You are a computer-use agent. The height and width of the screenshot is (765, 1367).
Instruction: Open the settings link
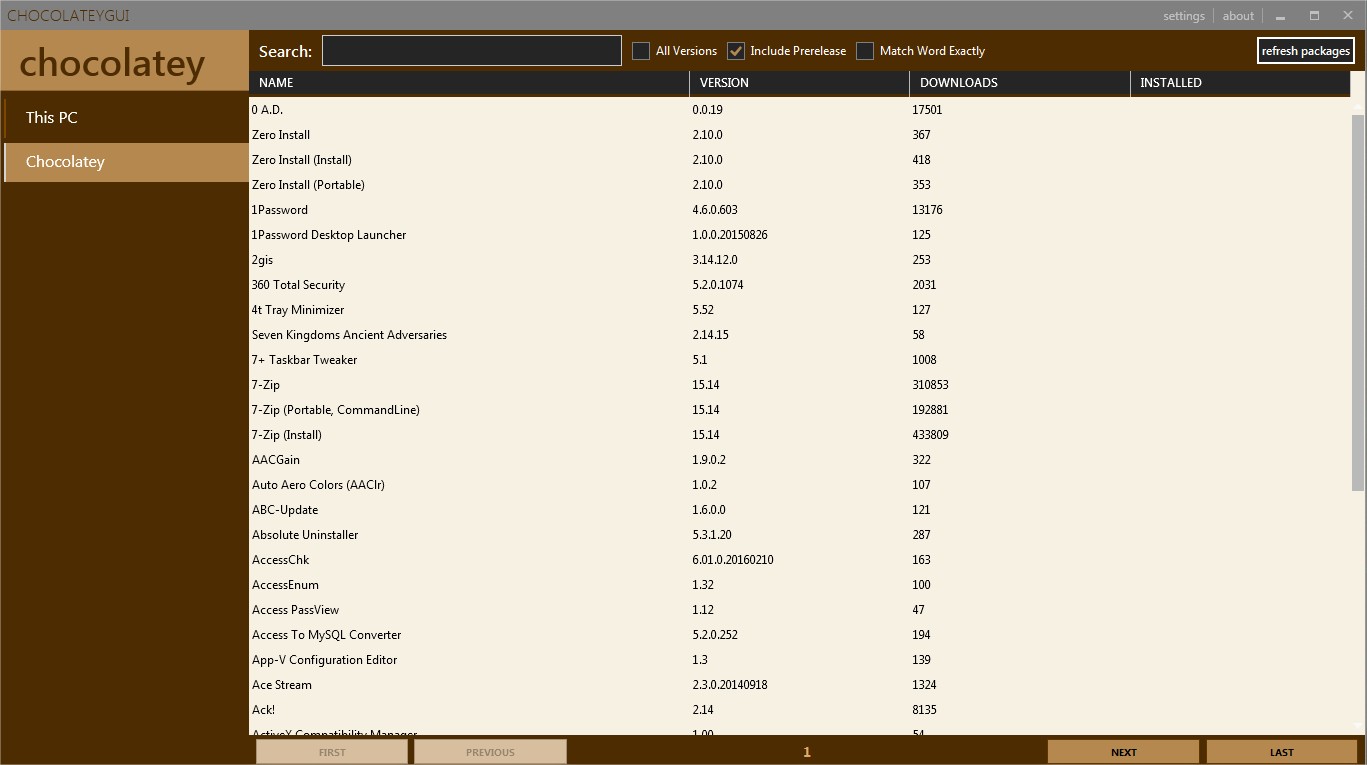point(1183,16)
